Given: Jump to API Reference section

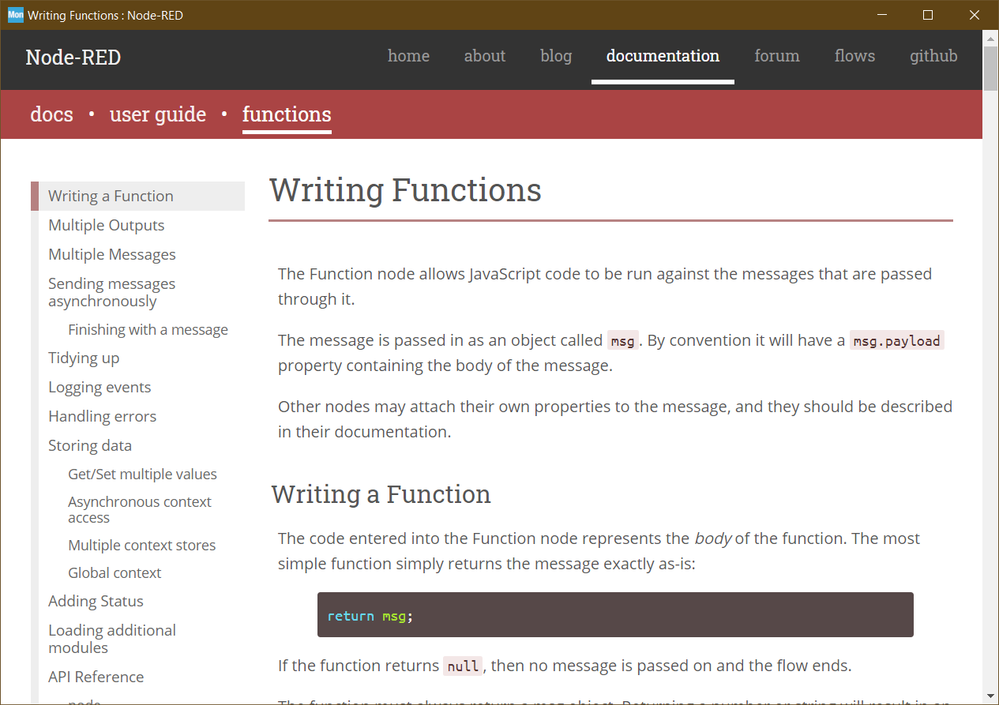Looking at the screenshot, I should point(96,677).
